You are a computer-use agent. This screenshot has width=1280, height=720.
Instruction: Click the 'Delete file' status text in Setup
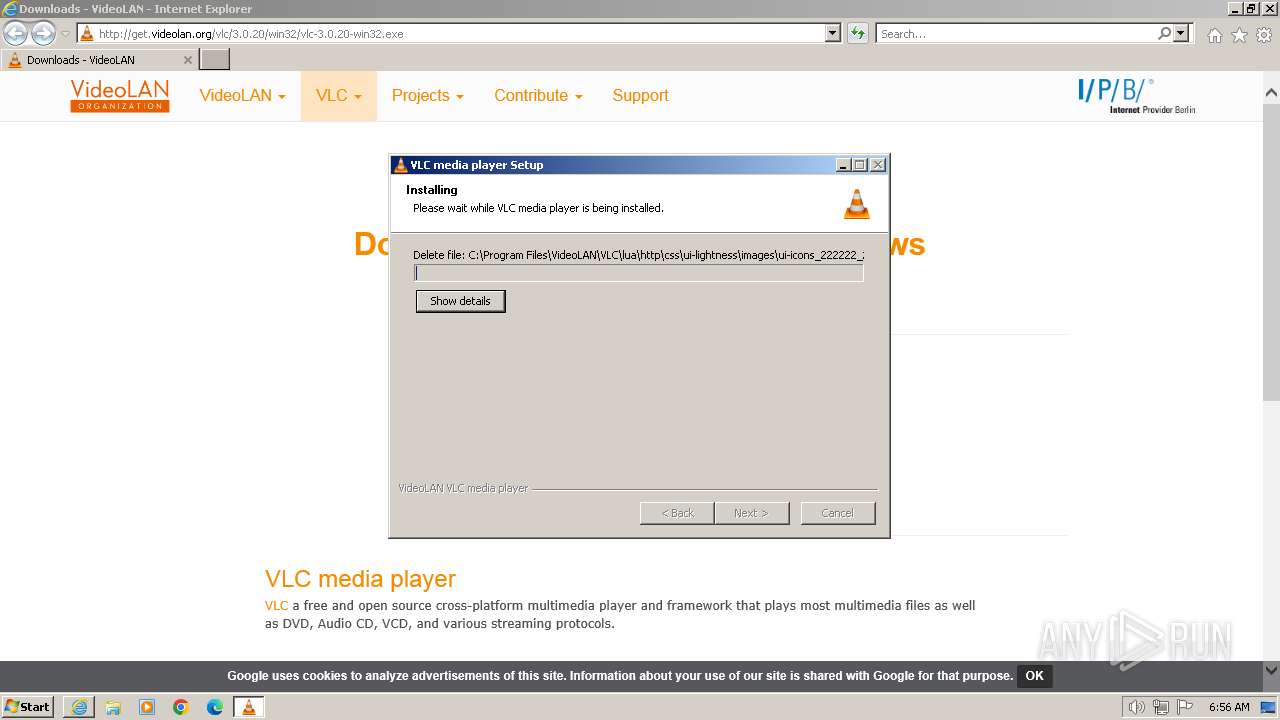pos(638,255)
